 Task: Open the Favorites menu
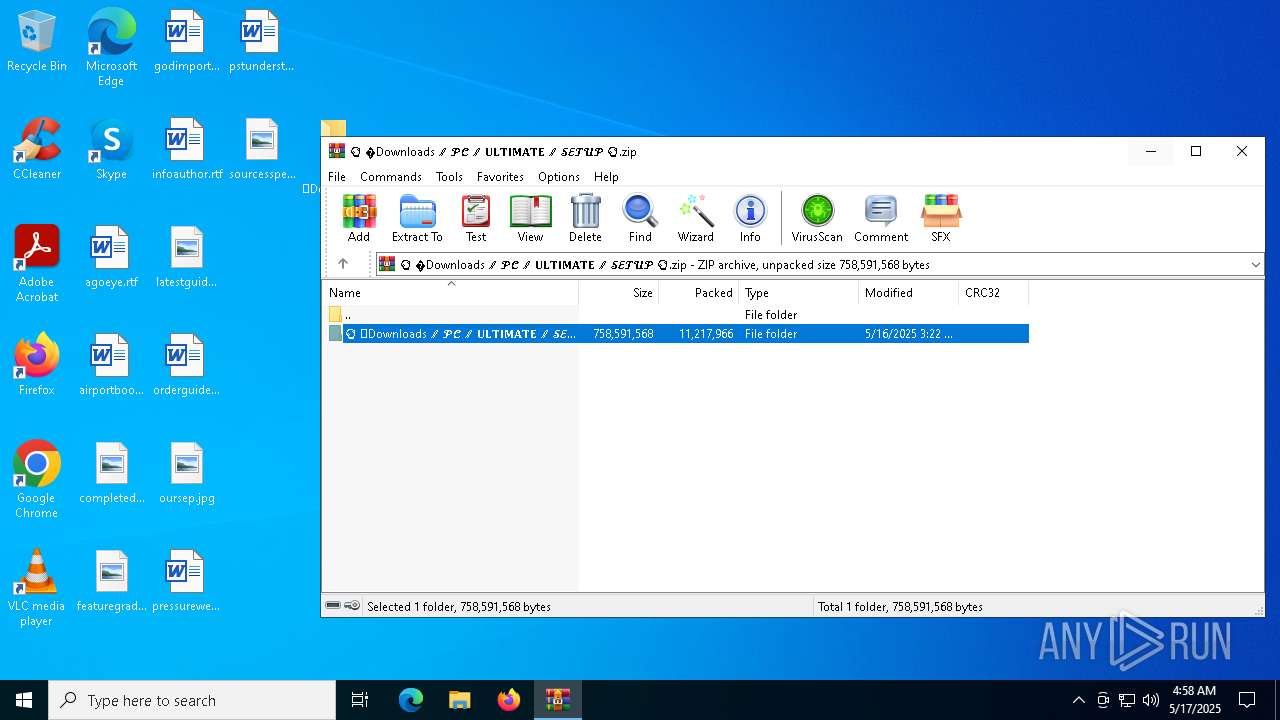(x=500, y=177)
